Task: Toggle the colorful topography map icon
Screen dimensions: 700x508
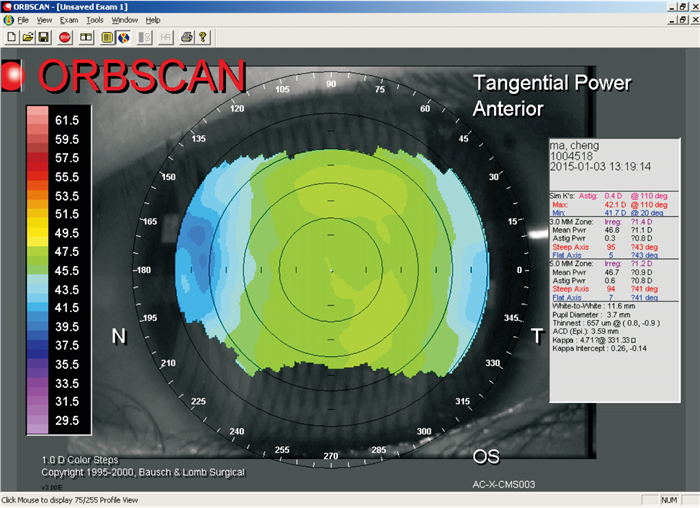Action: pos(124,37)
